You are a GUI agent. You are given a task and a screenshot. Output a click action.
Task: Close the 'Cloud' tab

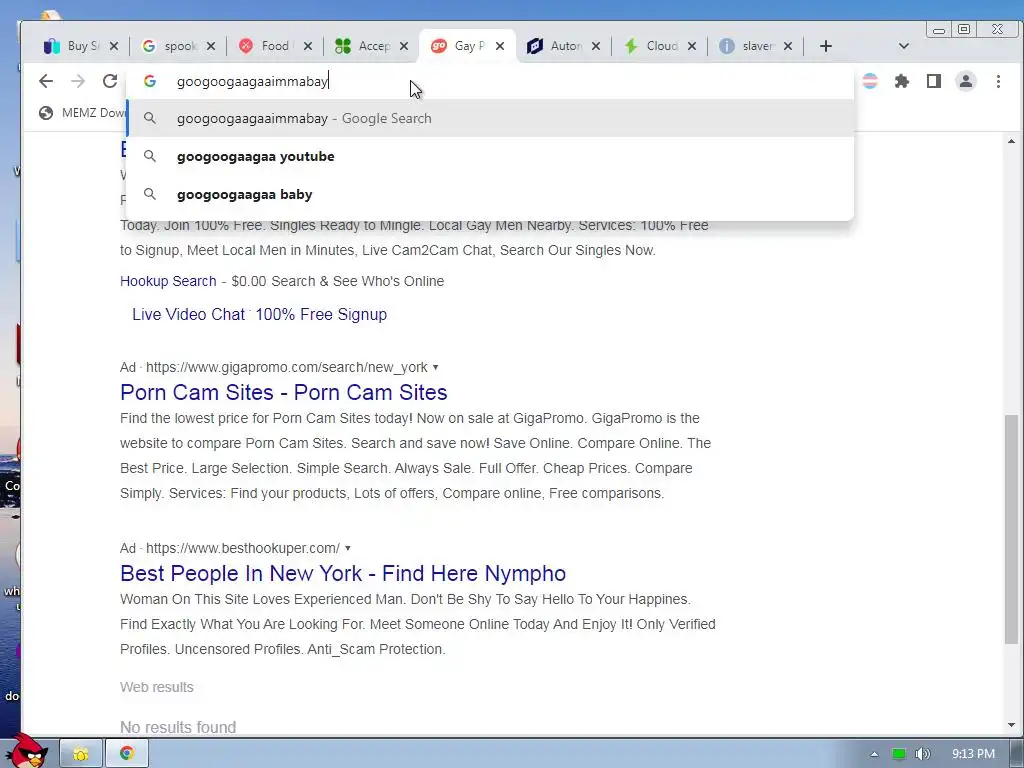coord(692,46)
